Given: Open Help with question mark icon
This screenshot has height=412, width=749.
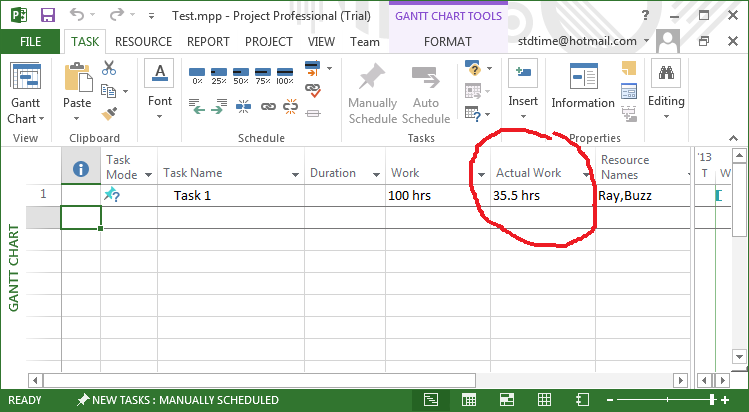Looking at the screenshot, I should pyautogui.click(x=645, y=15).
